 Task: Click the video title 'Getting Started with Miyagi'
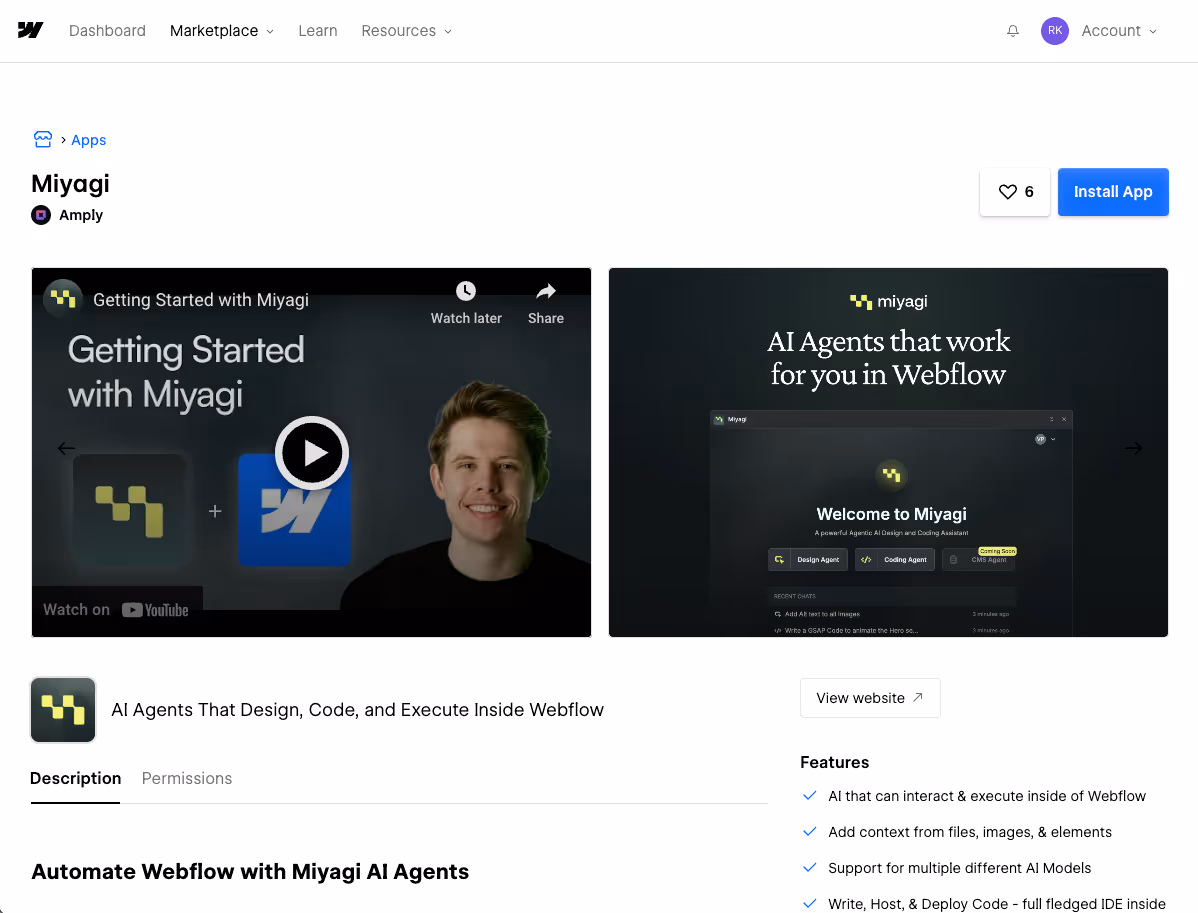[201, 300]
